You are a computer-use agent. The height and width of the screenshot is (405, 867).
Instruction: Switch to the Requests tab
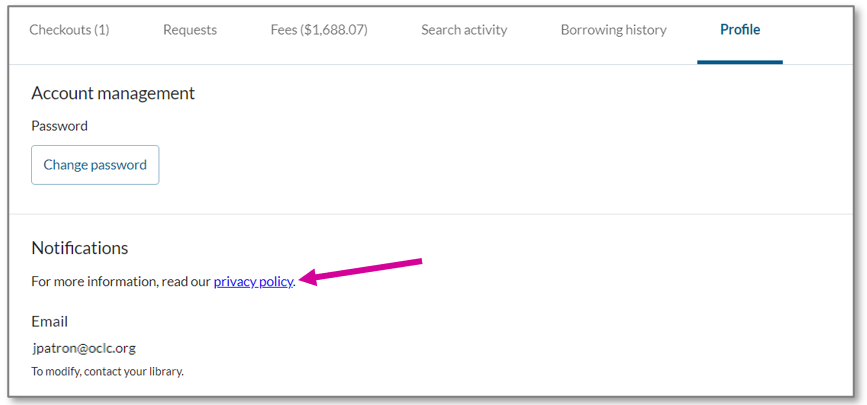click(x=190, y=30)
